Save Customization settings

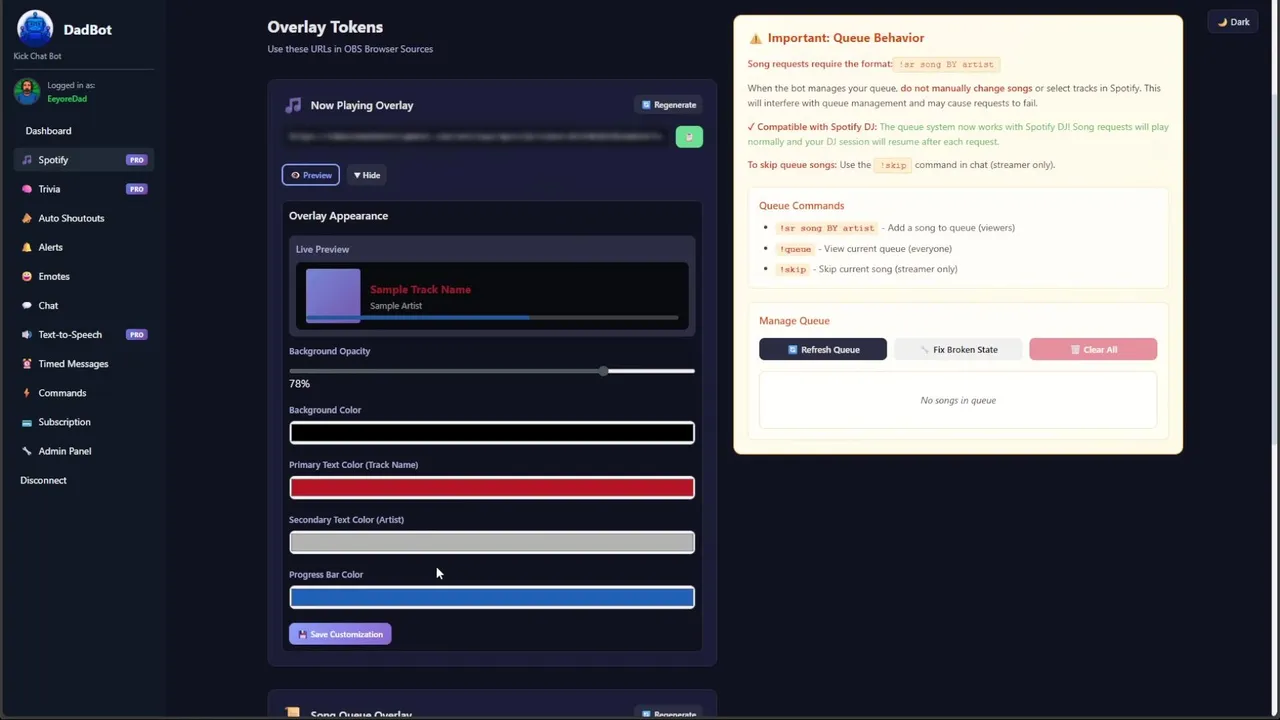point(340,634)
